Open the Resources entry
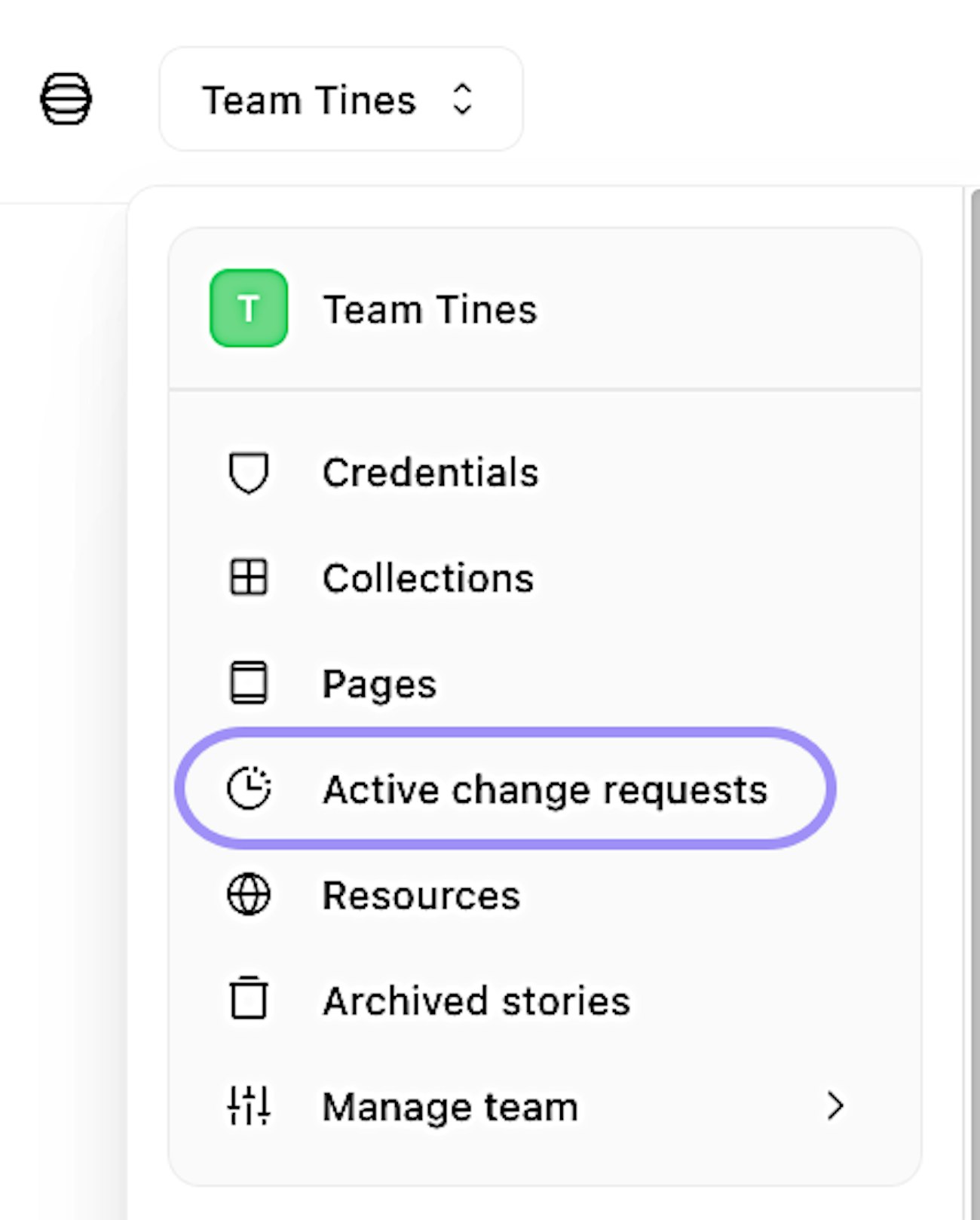Viewport: 980px width, 1220px height. click(x=421, y=895)
